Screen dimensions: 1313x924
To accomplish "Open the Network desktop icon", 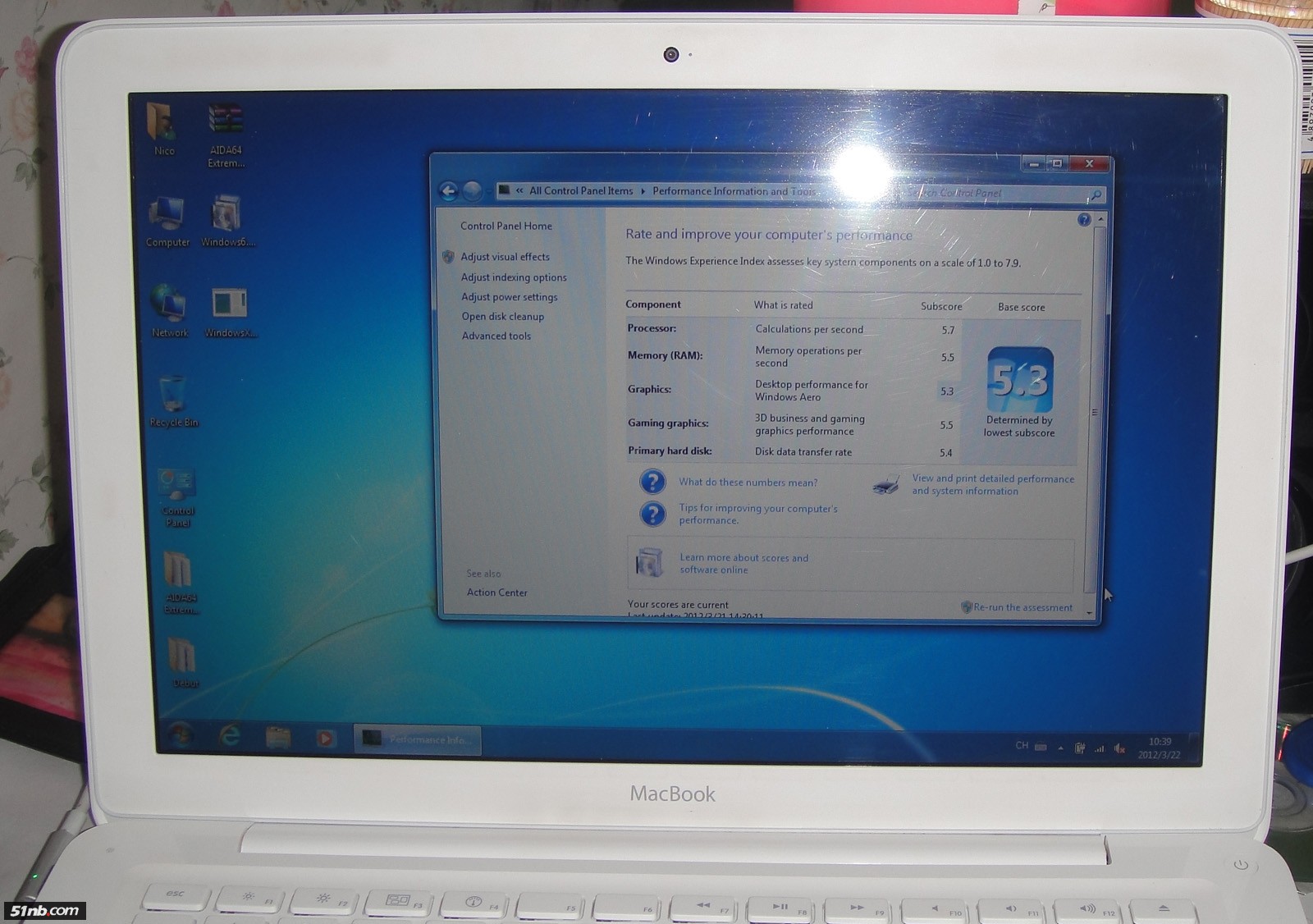I will (x=169, y=309).
